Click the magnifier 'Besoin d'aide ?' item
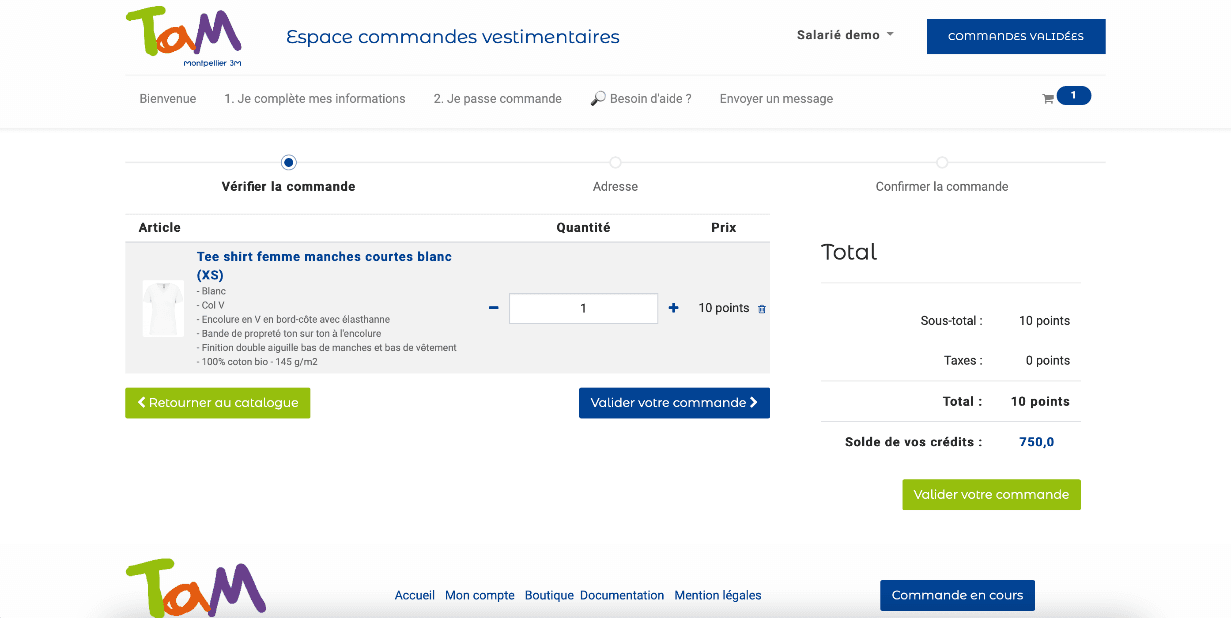This screenshot has width=1231, height=618. [x=641, y=99]
